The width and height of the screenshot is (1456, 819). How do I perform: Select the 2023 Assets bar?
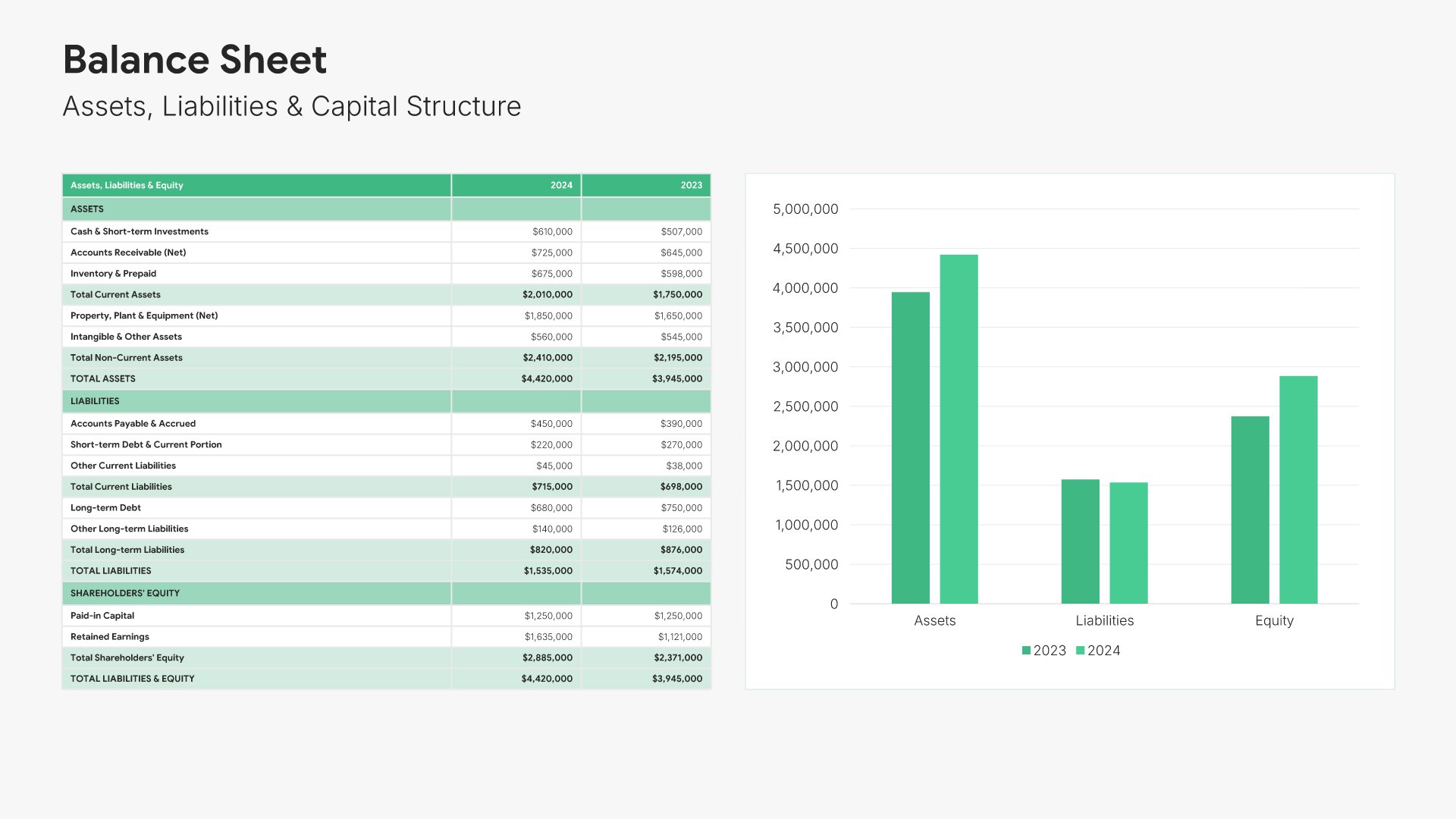[x=910, y=447]
